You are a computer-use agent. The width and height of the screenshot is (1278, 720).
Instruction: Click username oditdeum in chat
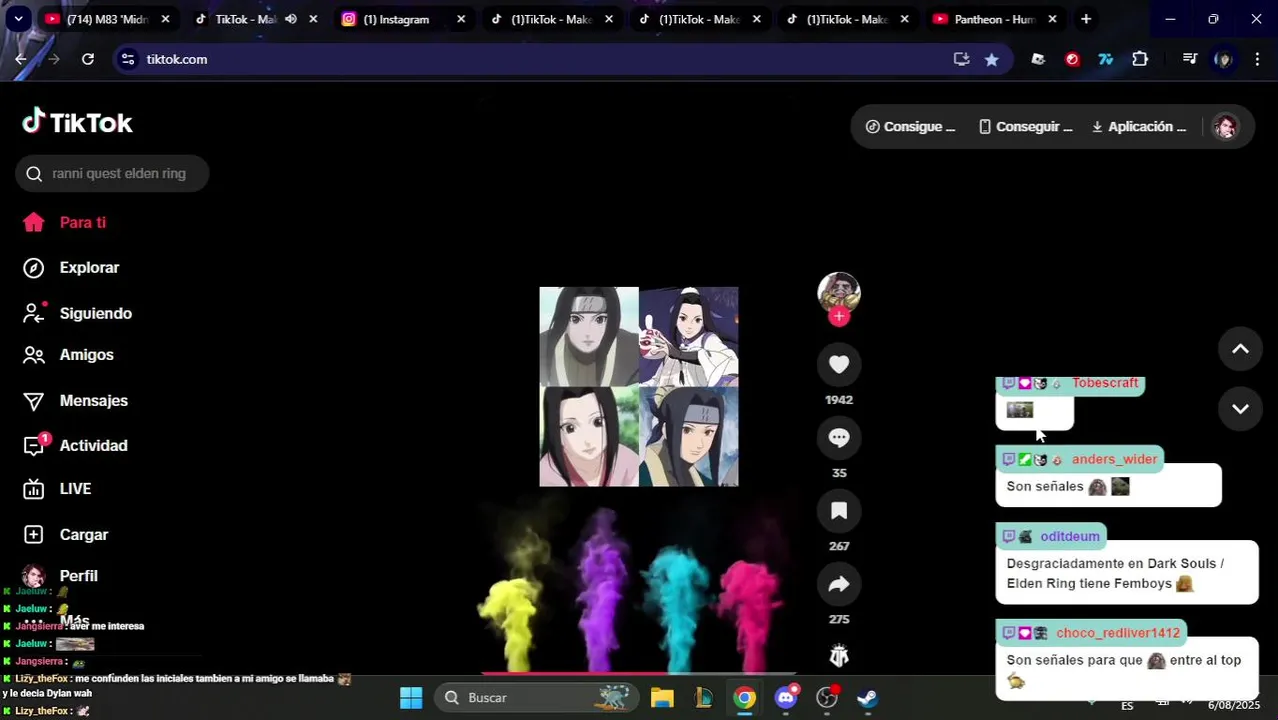1069,536
